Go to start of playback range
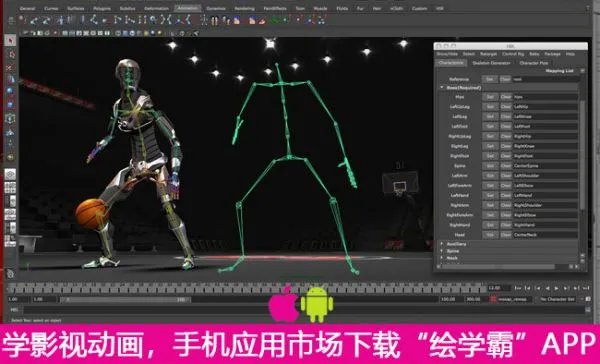Screen dimensions: 600x364 pos(518,288)
